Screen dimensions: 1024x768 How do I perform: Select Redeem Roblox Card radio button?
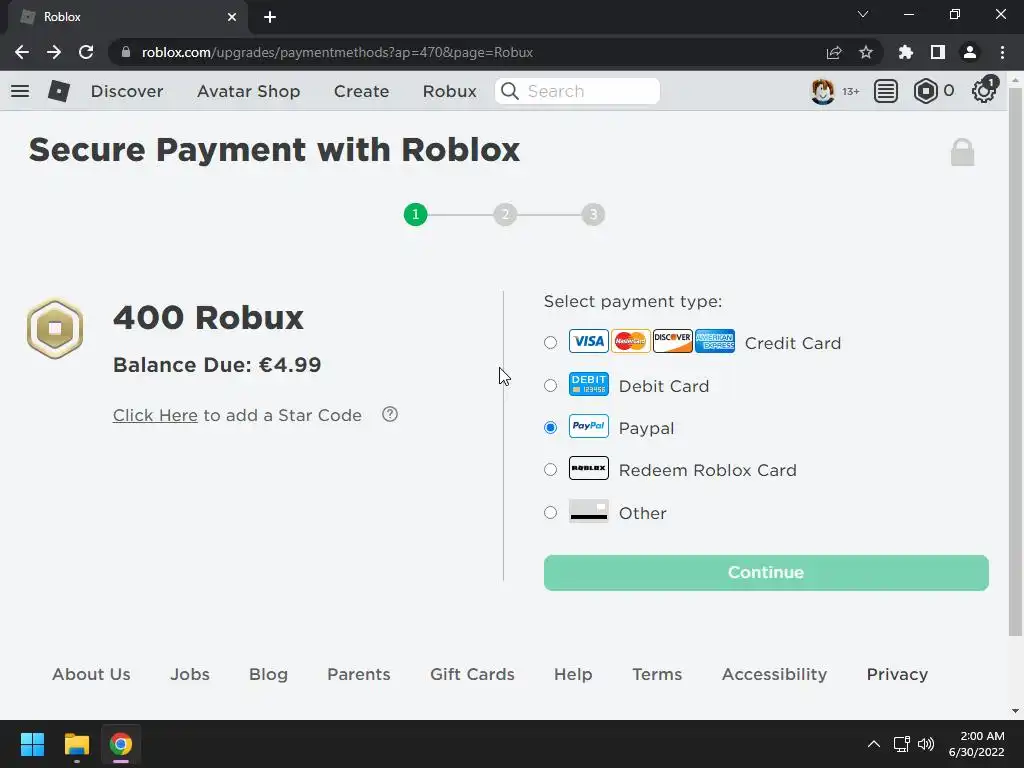551,470
